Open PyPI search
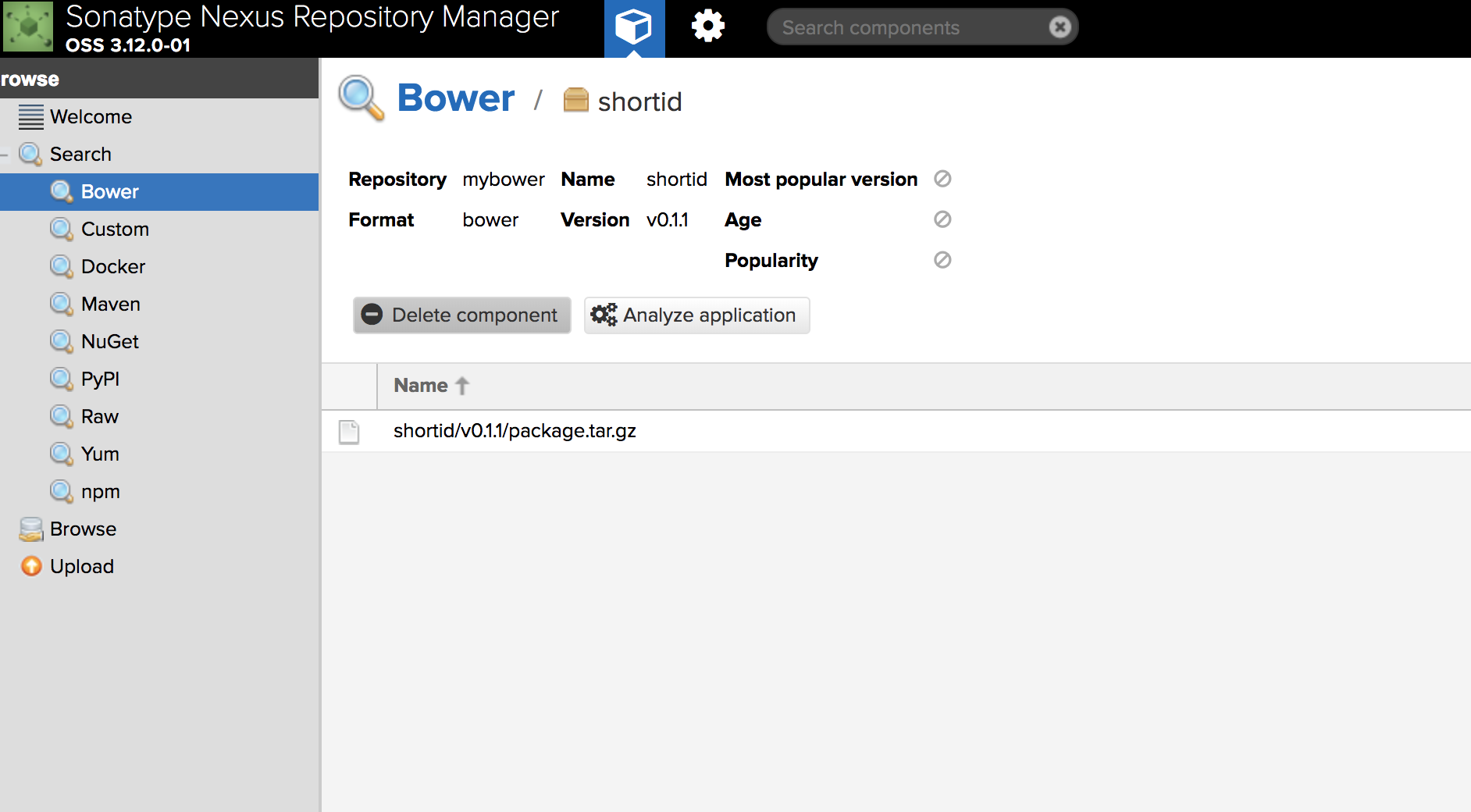Viewport: 1471px width, 812px height. tap(159, 379)
